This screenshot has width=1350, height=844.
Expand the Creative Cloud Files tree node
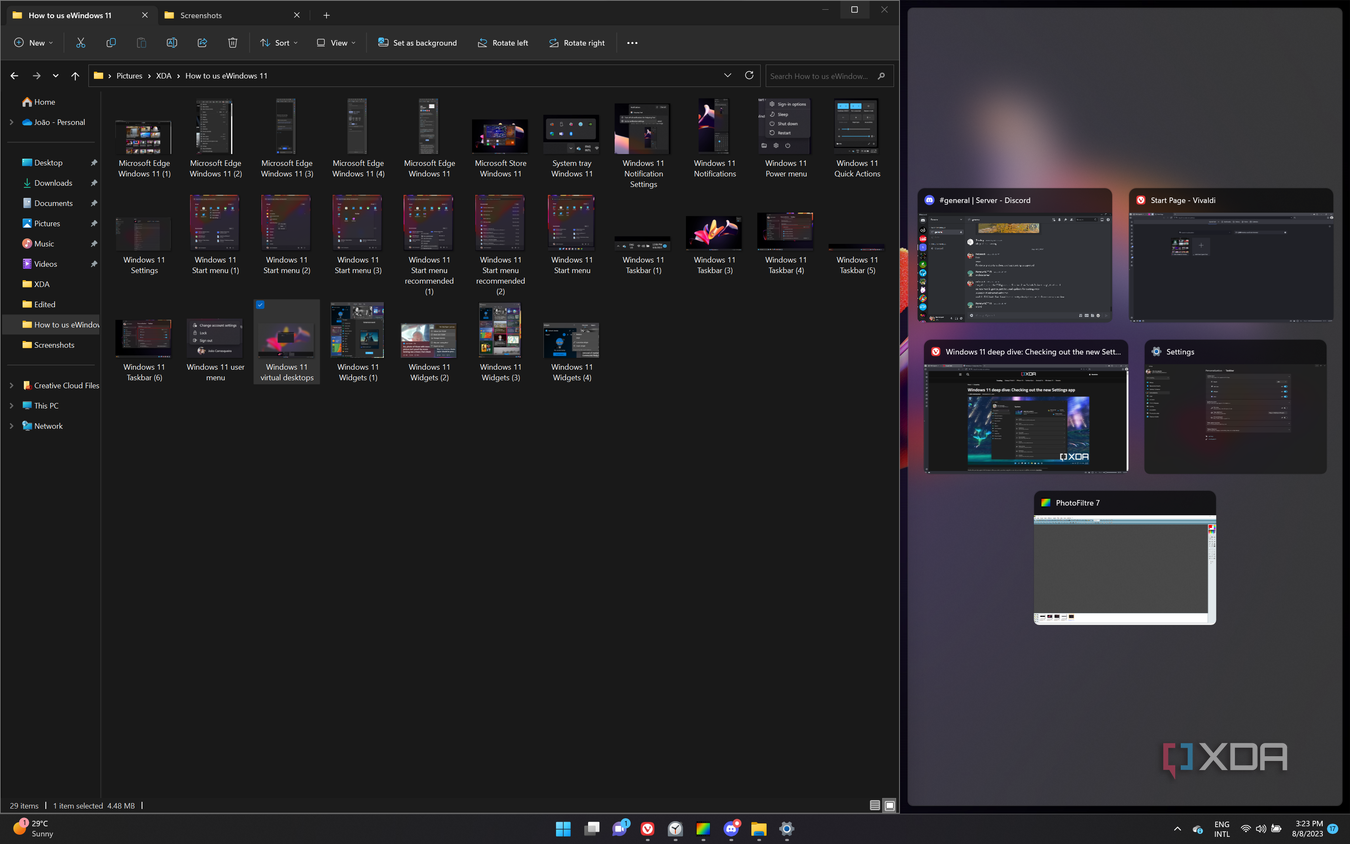[11, 386]
